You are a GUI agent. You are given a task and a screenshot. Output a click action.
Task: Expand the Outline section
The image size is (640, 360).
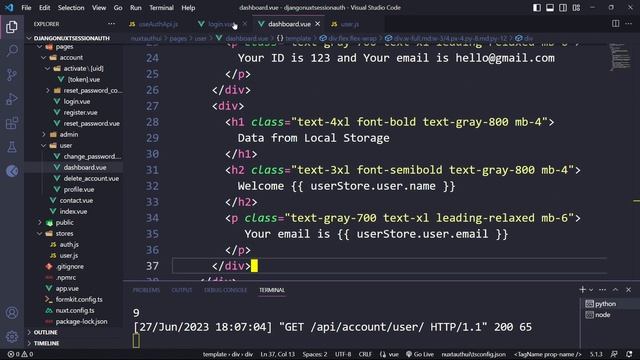coord(45,332)
